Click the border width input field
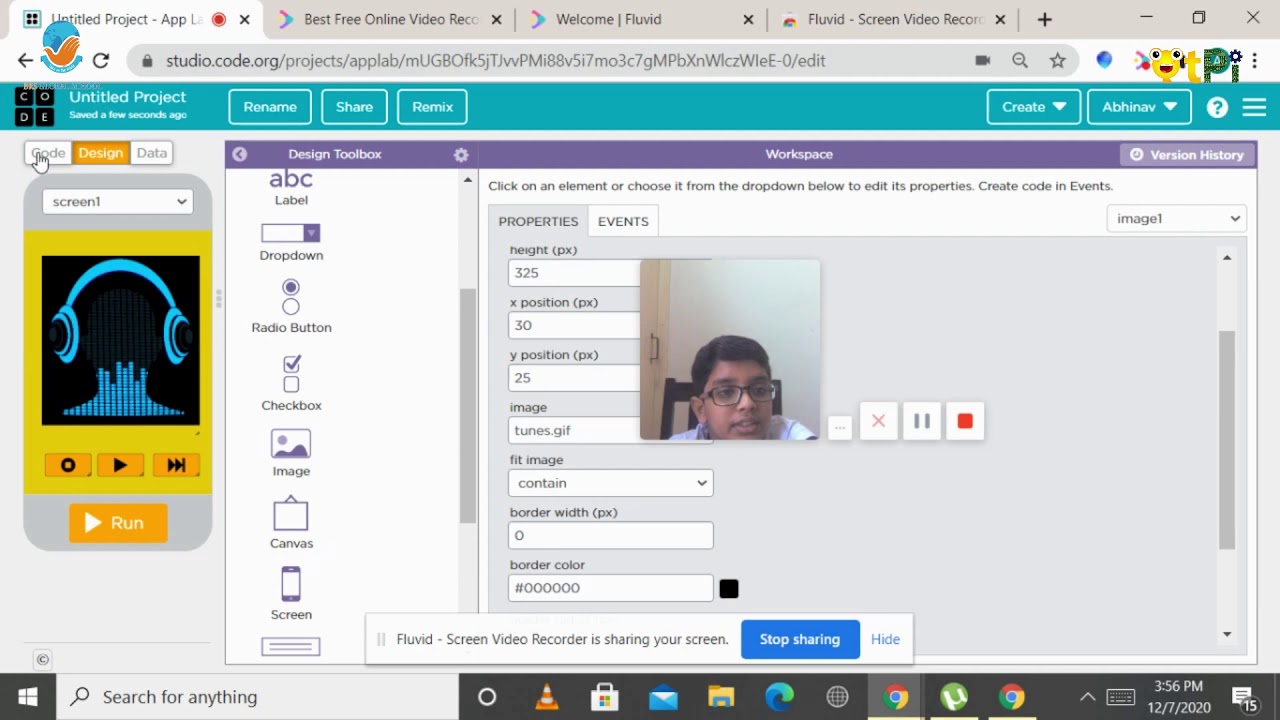The width and height of the screenshot is (1280, 720). pyautogui.click(x=610, y=535)
